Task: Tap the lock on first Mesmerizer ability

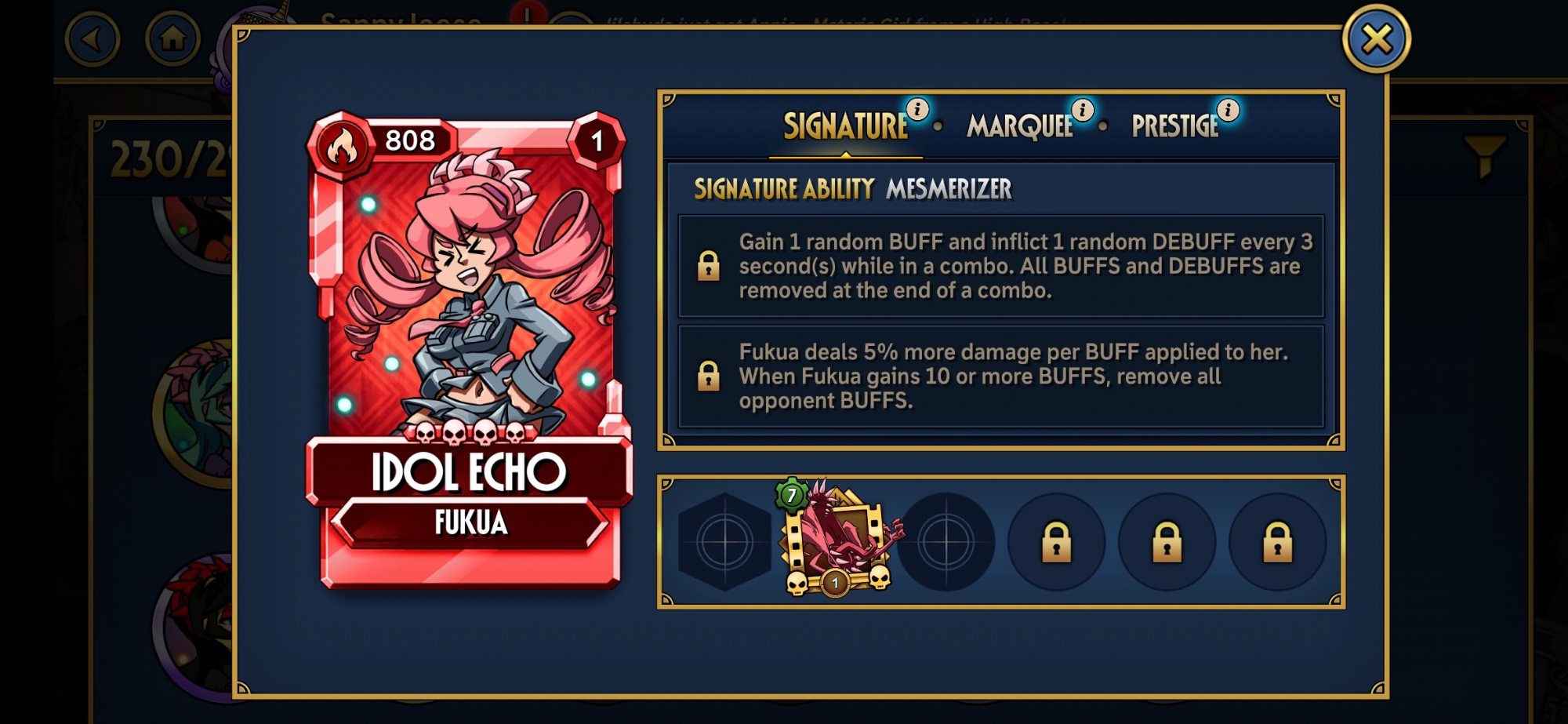Action: [709, 266]
